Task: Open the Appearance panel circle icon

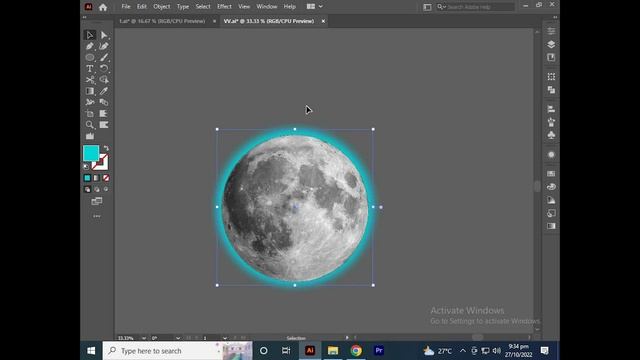Action: pos(551,155)
